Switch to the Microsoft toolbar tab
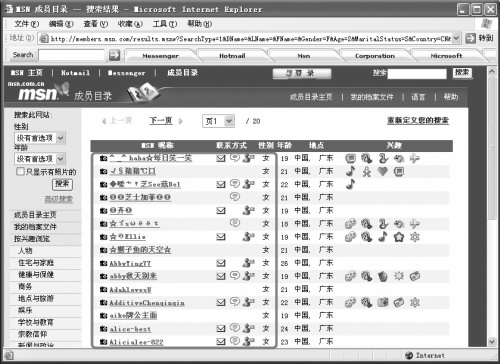The height and width of the screenshot is (364, 500). coord(446,56)
